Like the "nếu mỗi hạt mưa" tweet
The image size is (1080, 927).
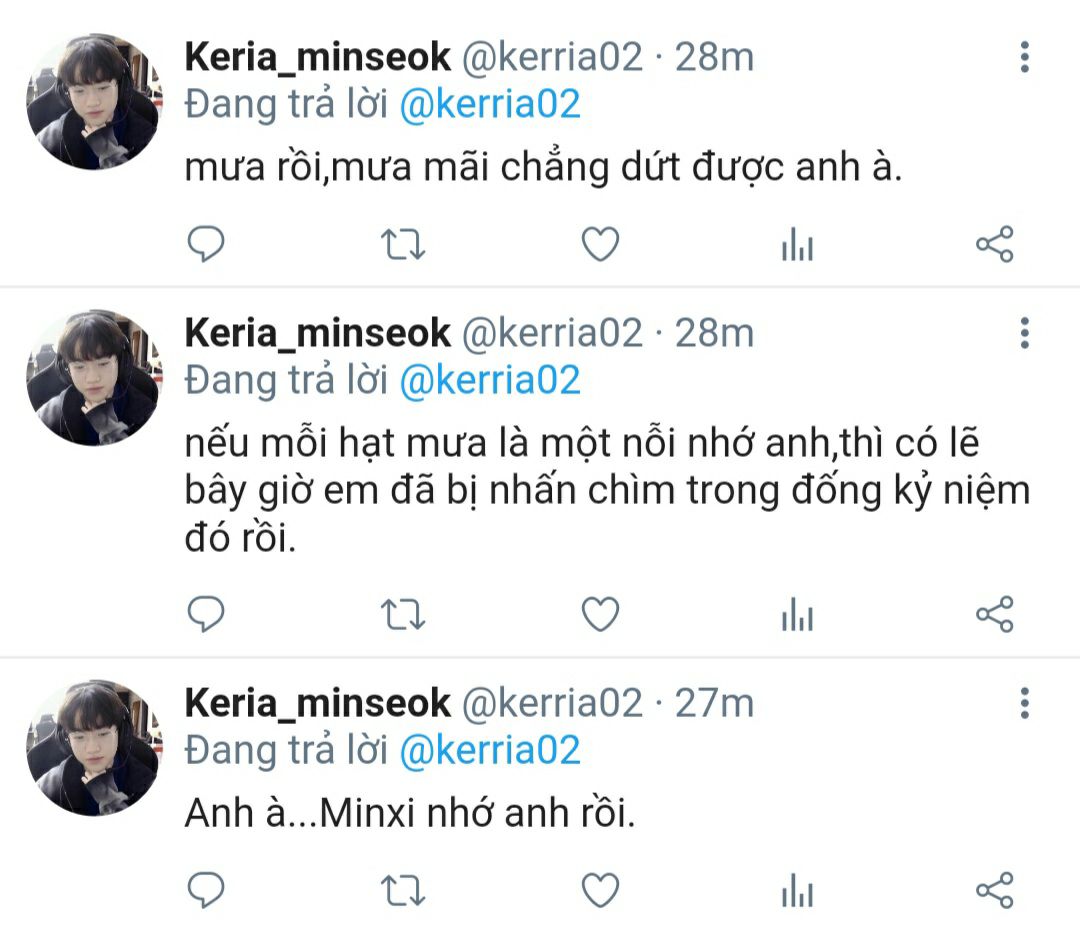[600, 614]
